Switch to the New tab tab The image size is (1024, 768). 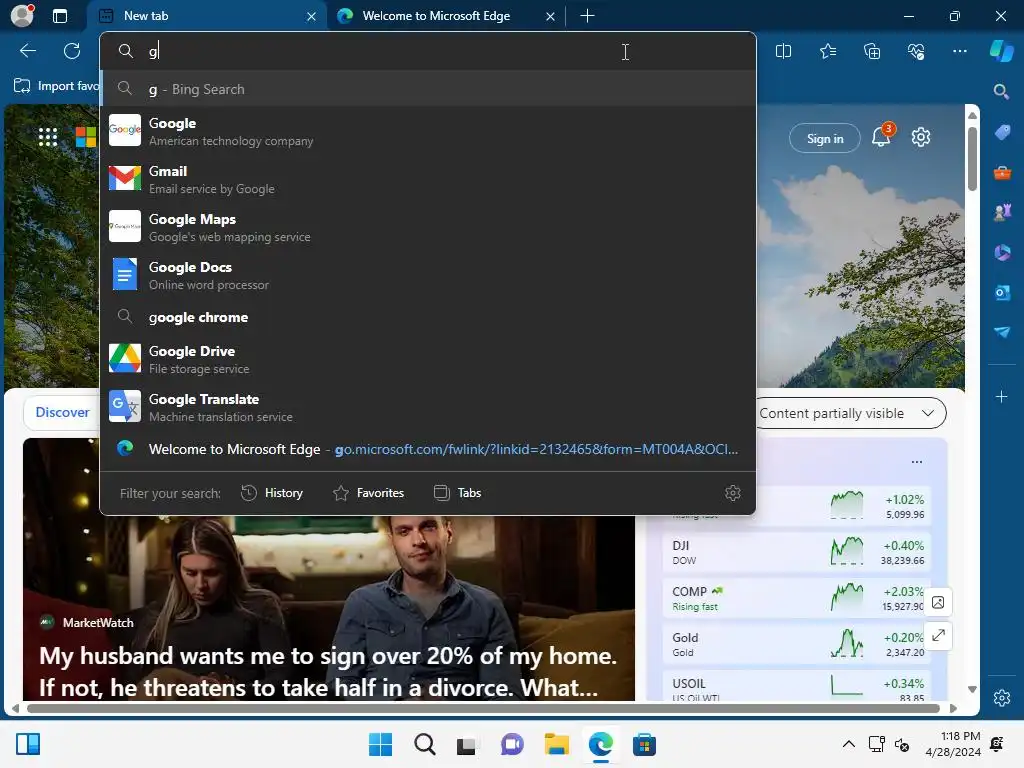point(208,16)
